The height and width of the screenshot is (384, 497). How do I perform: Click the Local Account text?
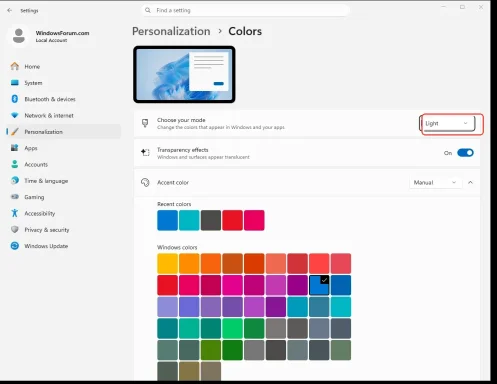(x=51, y=40)
